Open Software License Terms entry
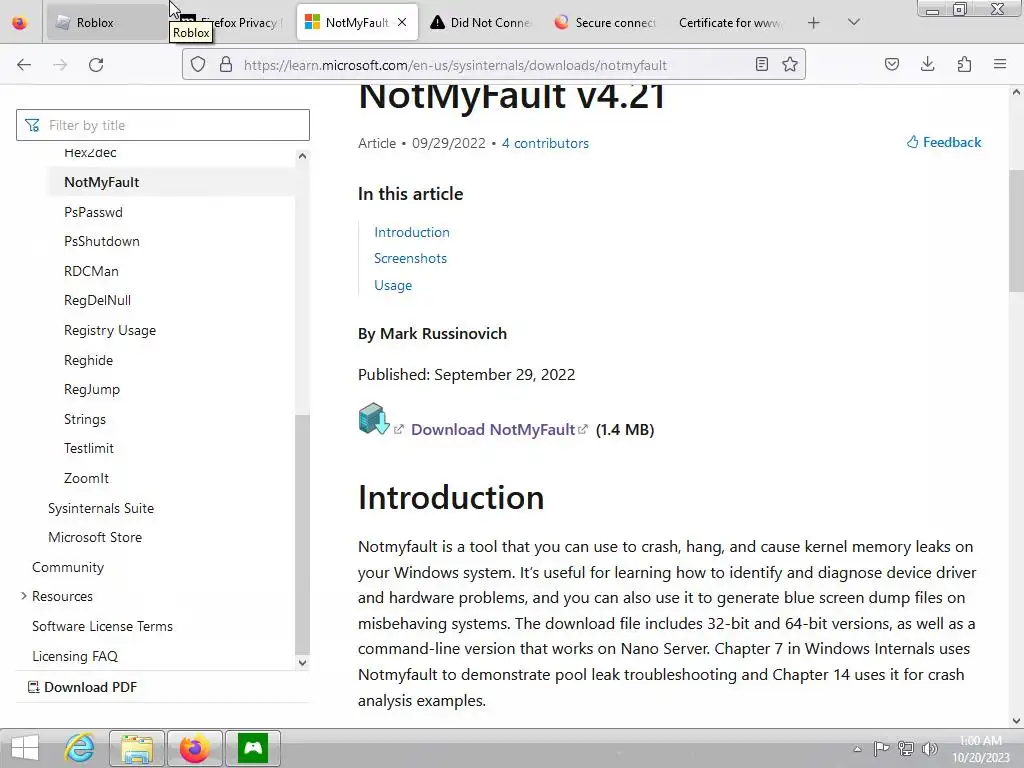 point(103,626)
